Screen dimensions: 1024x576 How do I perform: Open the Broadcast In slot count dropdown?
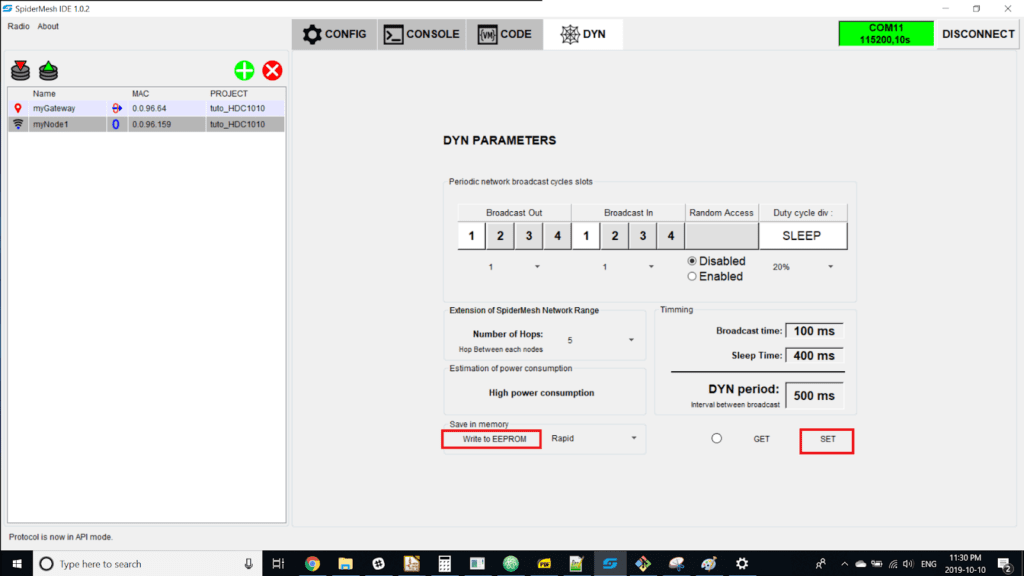pos(628,267)
